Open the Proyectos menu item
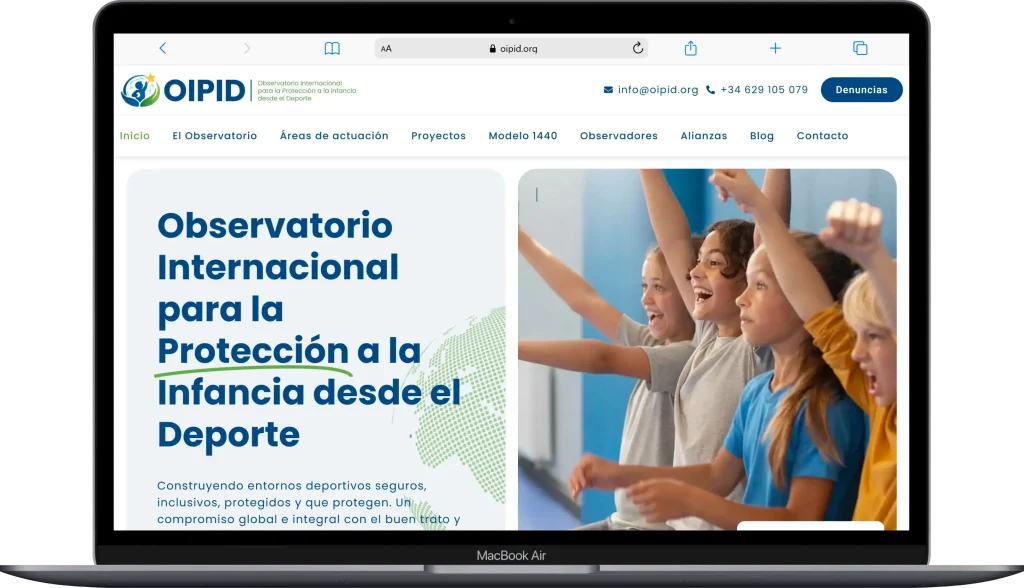Viewport: 1024px width, 588px height. 438,136
